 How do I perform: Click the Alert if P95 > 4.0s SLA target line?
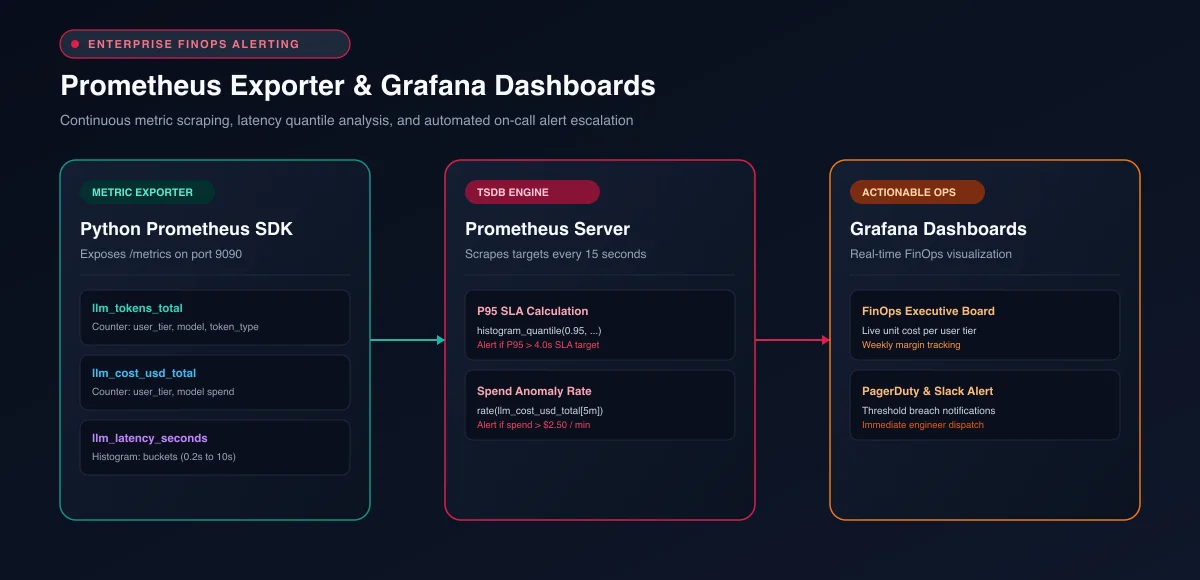[538, 345]
